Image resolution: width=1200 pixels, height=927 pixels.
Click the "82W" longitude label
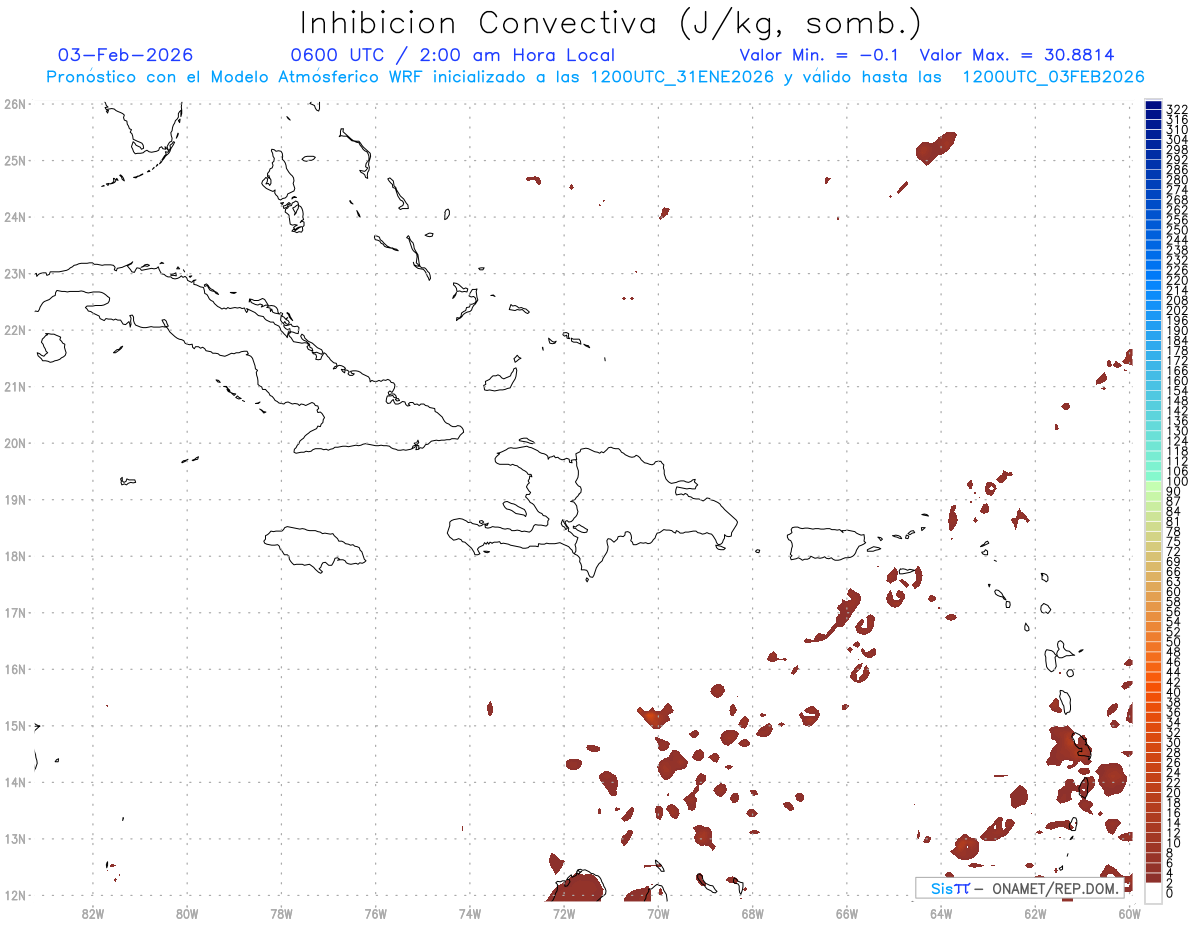93,912
